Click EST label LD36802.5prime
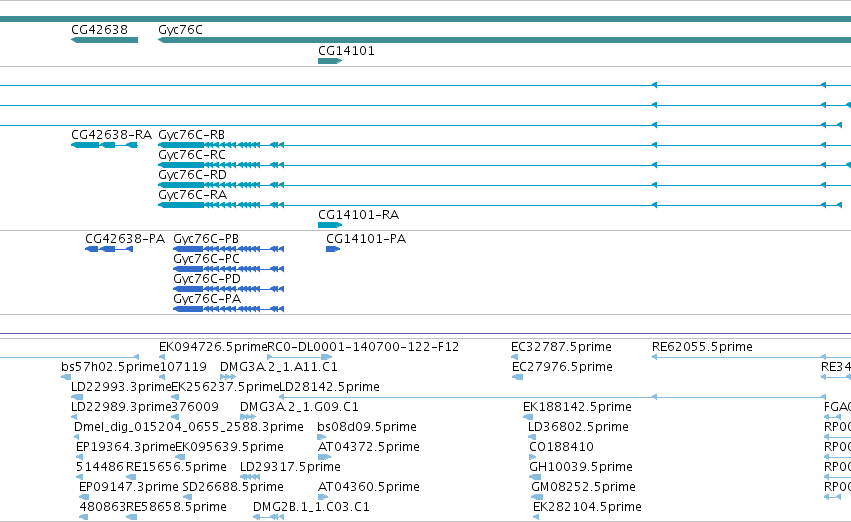Image resolution: width=851 pixels, height=522 pixels. [578, 427]
